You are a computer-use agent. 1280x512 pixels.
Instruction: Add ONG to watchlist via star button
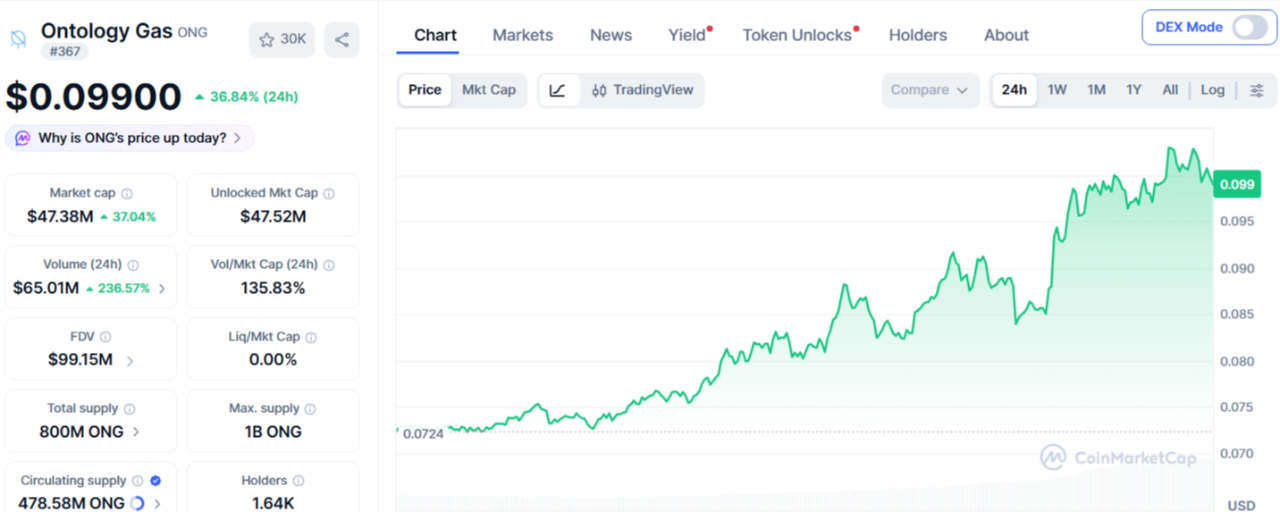coord(282,39)
